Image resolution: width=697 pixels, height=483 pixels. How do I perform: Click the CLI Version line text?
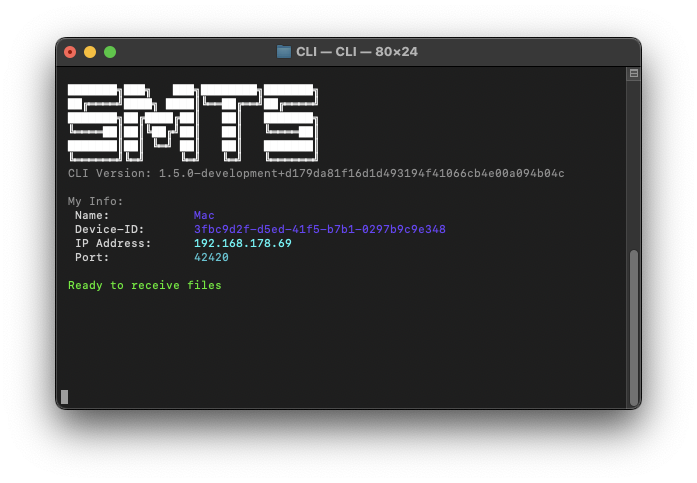(316, 173)
